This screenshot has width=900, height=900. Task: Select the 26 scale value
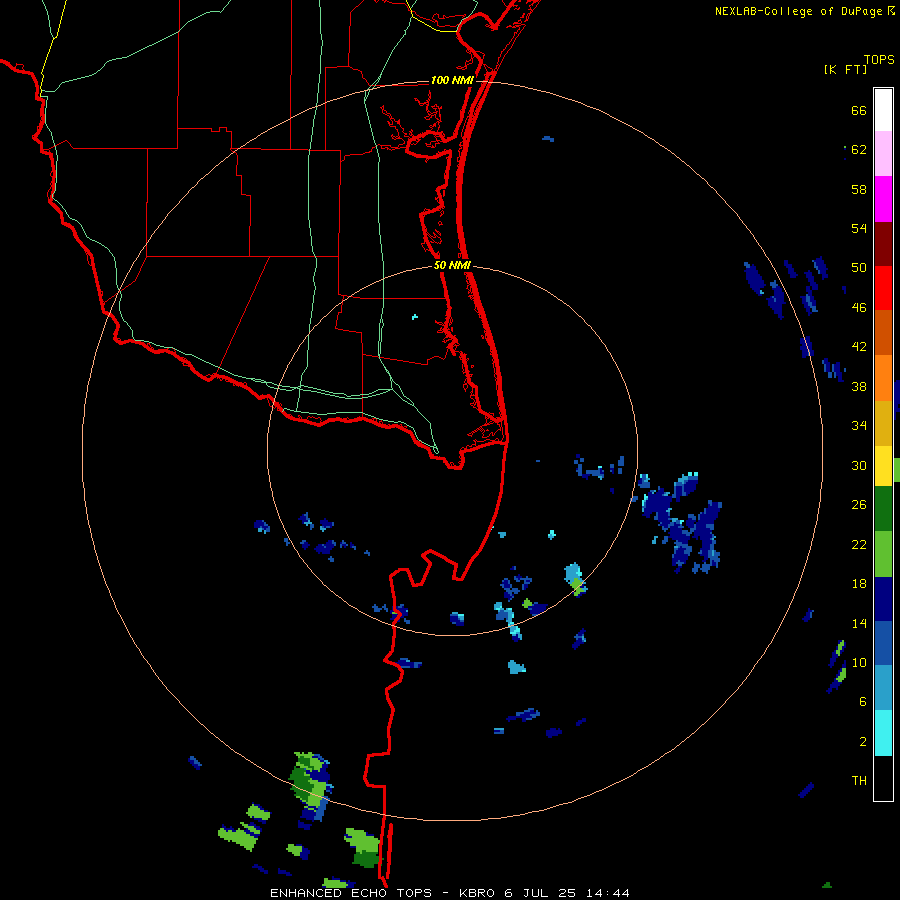pyautogui.click(x=859, y=505)
